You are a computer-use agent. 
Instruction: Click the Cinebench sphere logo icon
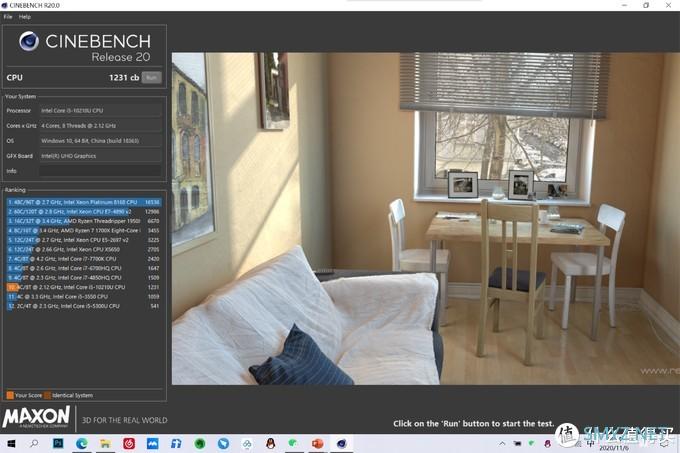29,42
